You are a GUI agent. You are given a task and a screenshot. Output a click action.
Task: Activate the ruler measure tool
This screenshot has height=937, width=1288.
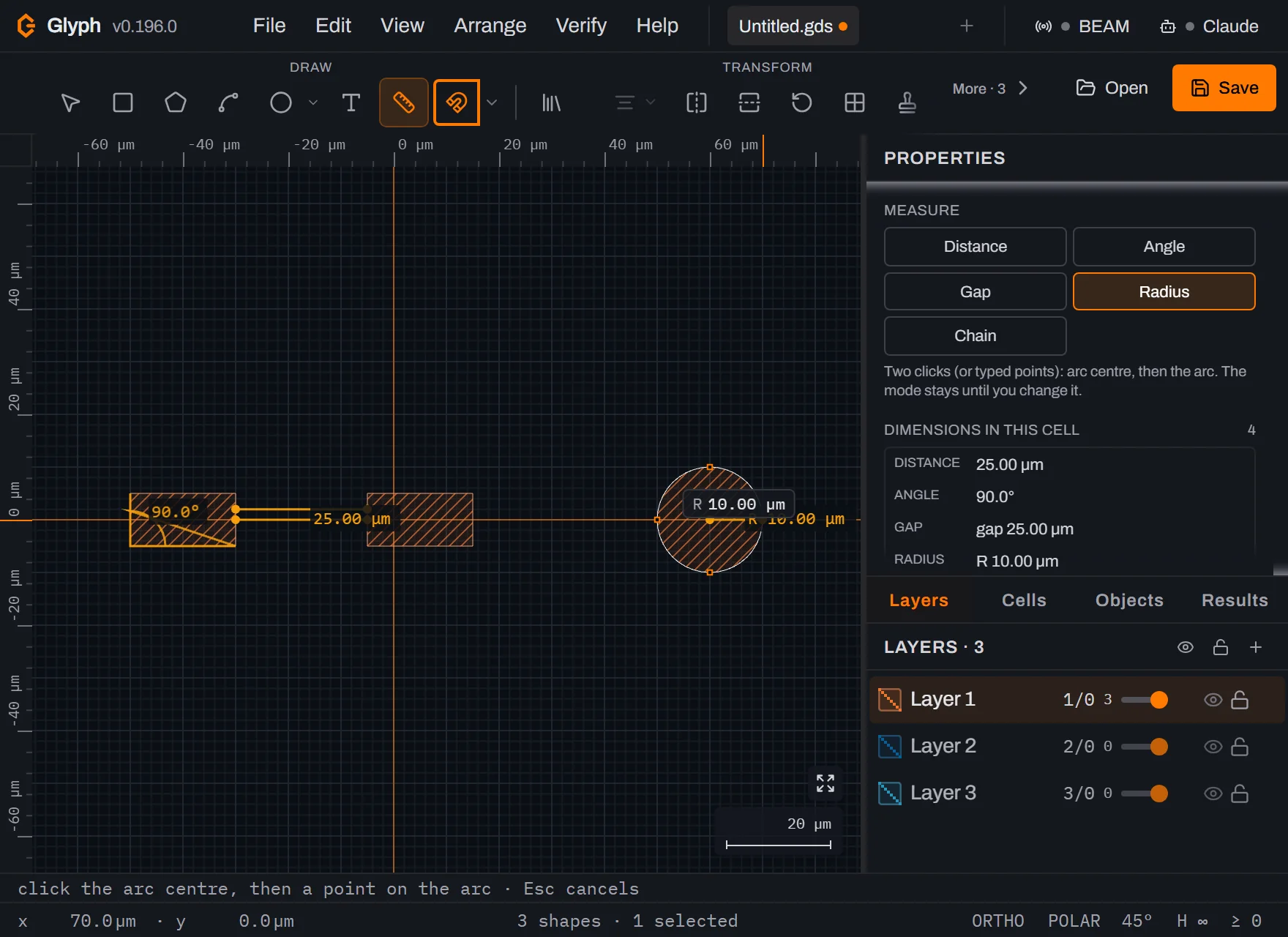coord(404,102)
